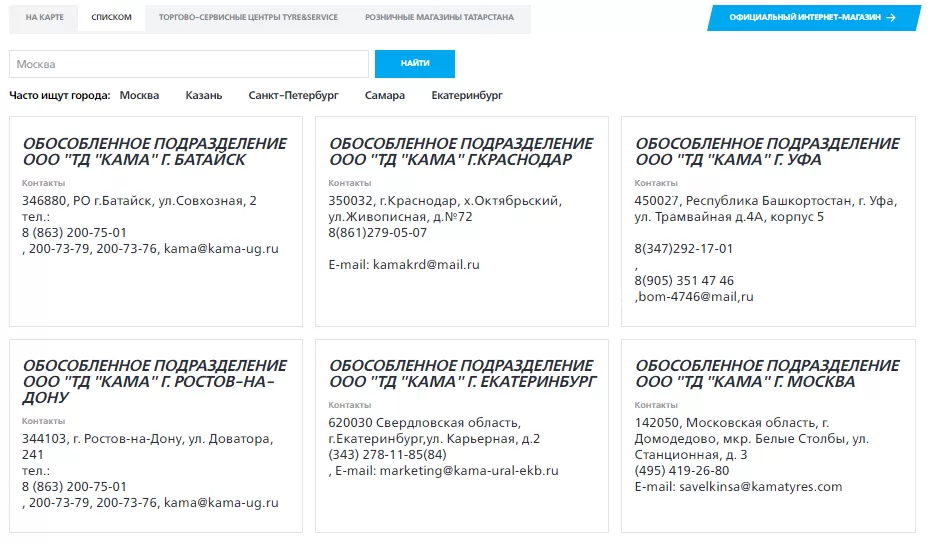Open the Батайск branch card title

coord(154,152)
